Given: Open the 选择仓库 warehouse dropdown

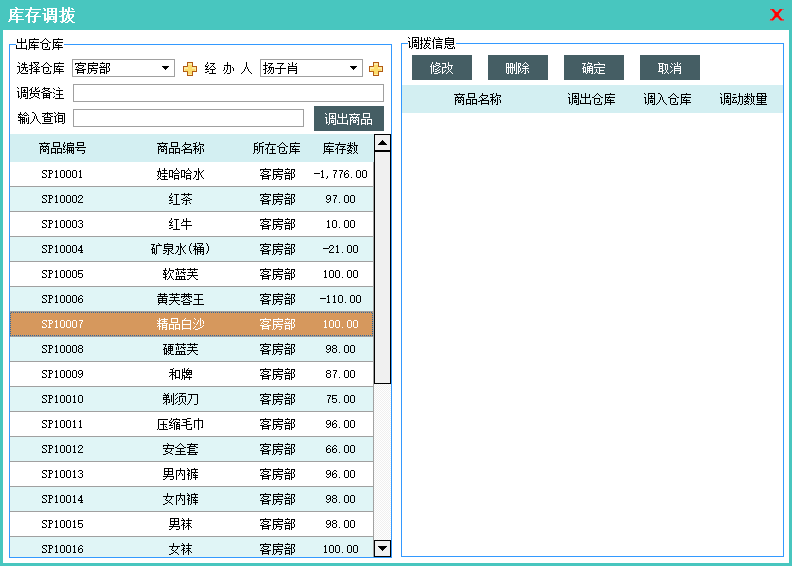Looking at the screenshot, I should pyautogui.click(x=123, y=69).
